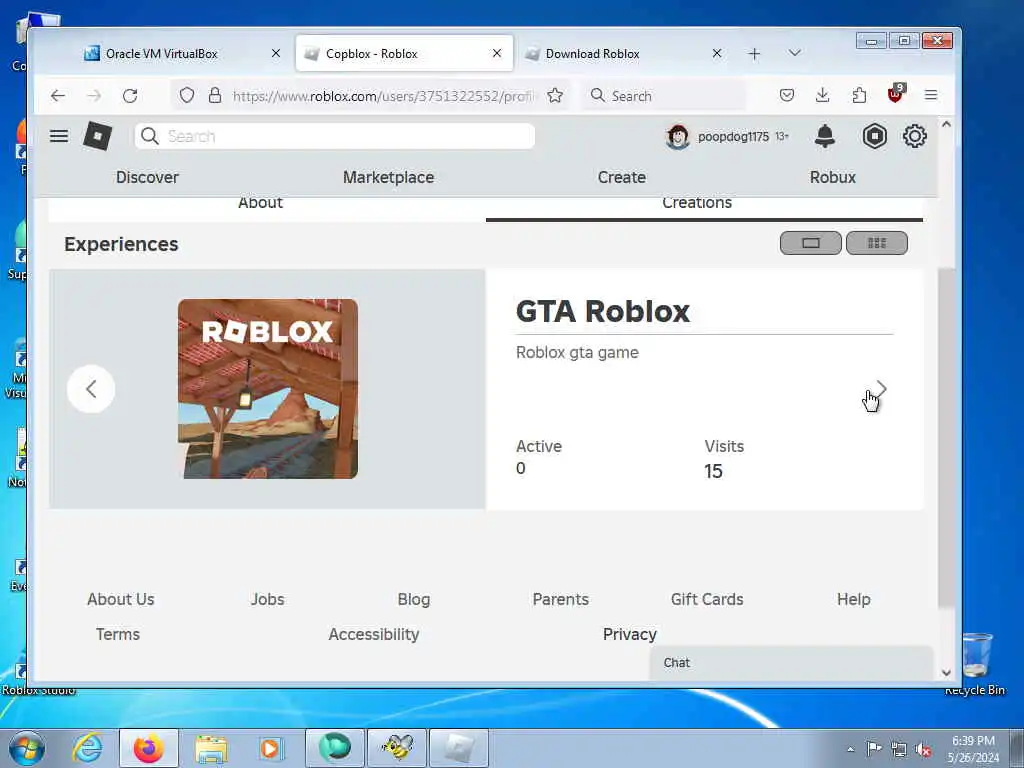
Task: Focus the Firefox URL address bar
Action: [x=382, y=96]
